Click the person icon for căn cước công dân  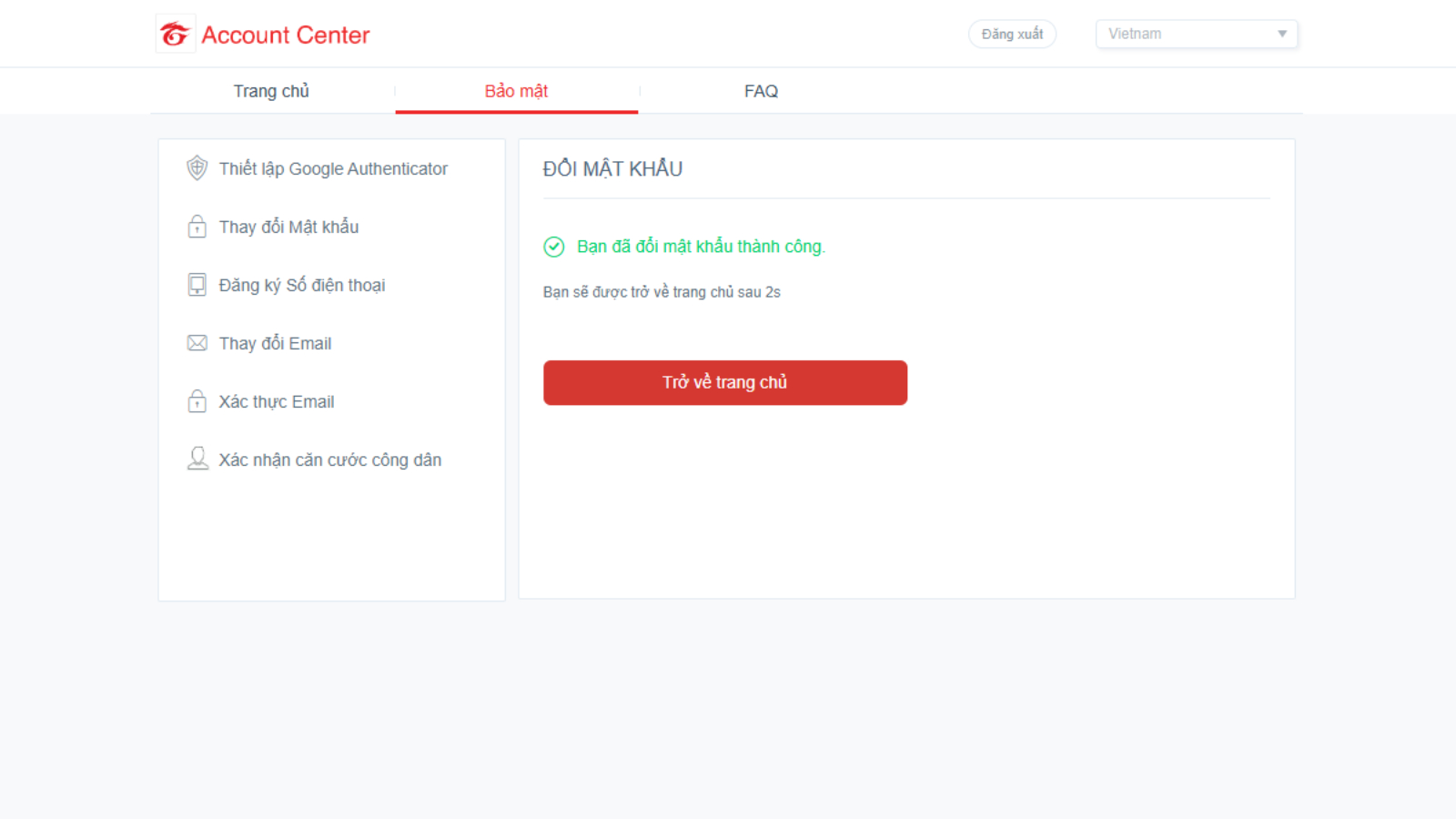pos(197,459)
